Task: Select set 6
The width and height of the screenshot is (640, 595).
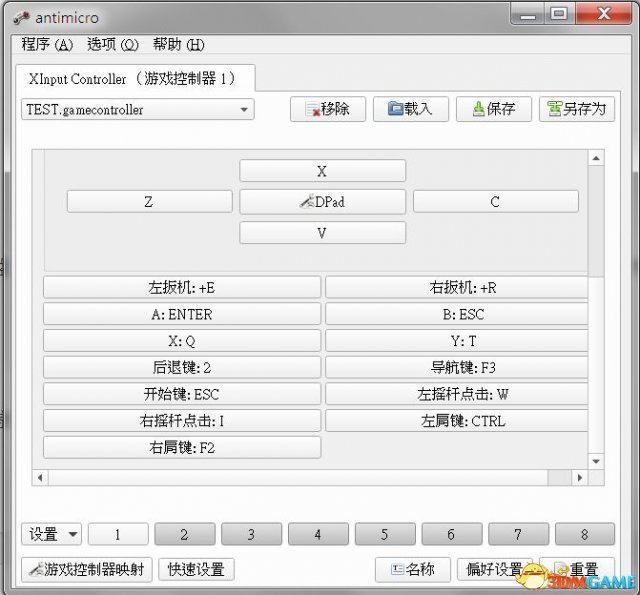Action: point(451,534)
